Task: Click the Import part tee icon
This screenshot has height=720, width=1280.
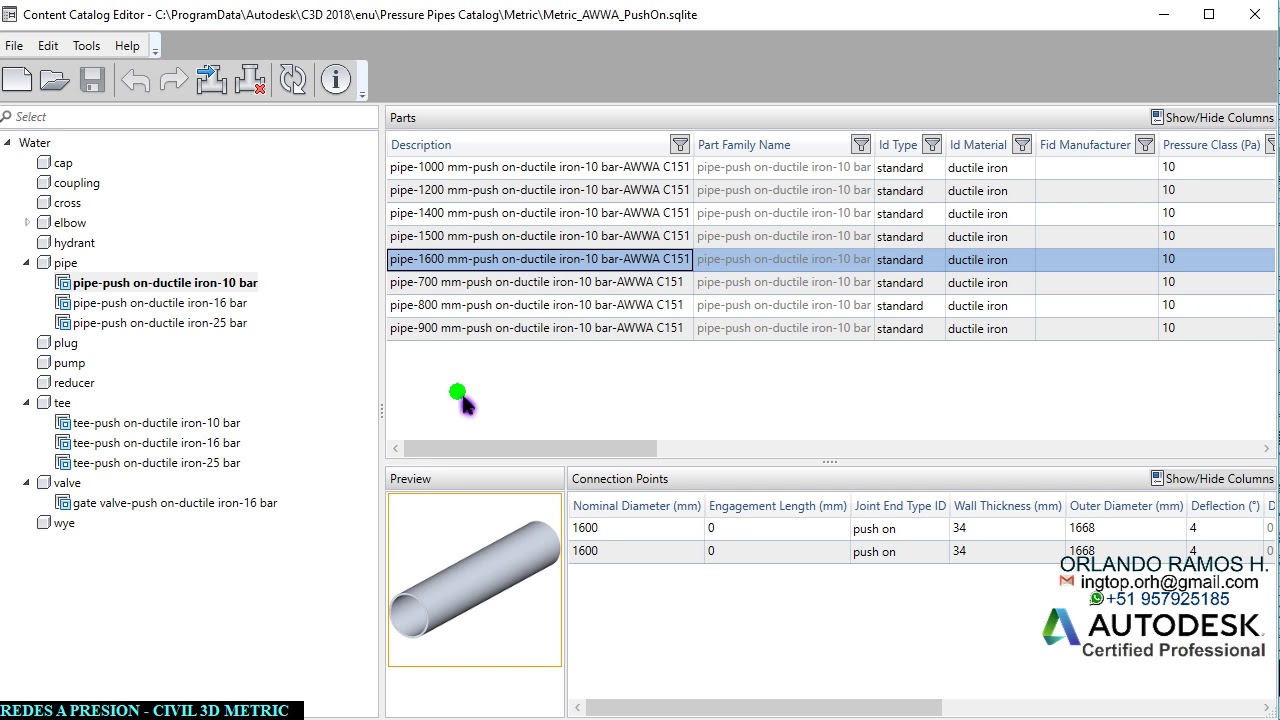Action: (211, 80)
